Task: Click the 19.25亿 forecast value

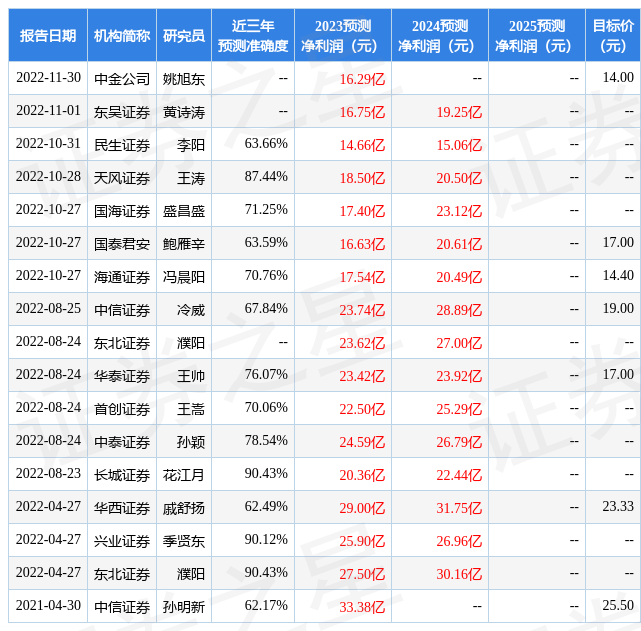Action: (x=459, y=112)
